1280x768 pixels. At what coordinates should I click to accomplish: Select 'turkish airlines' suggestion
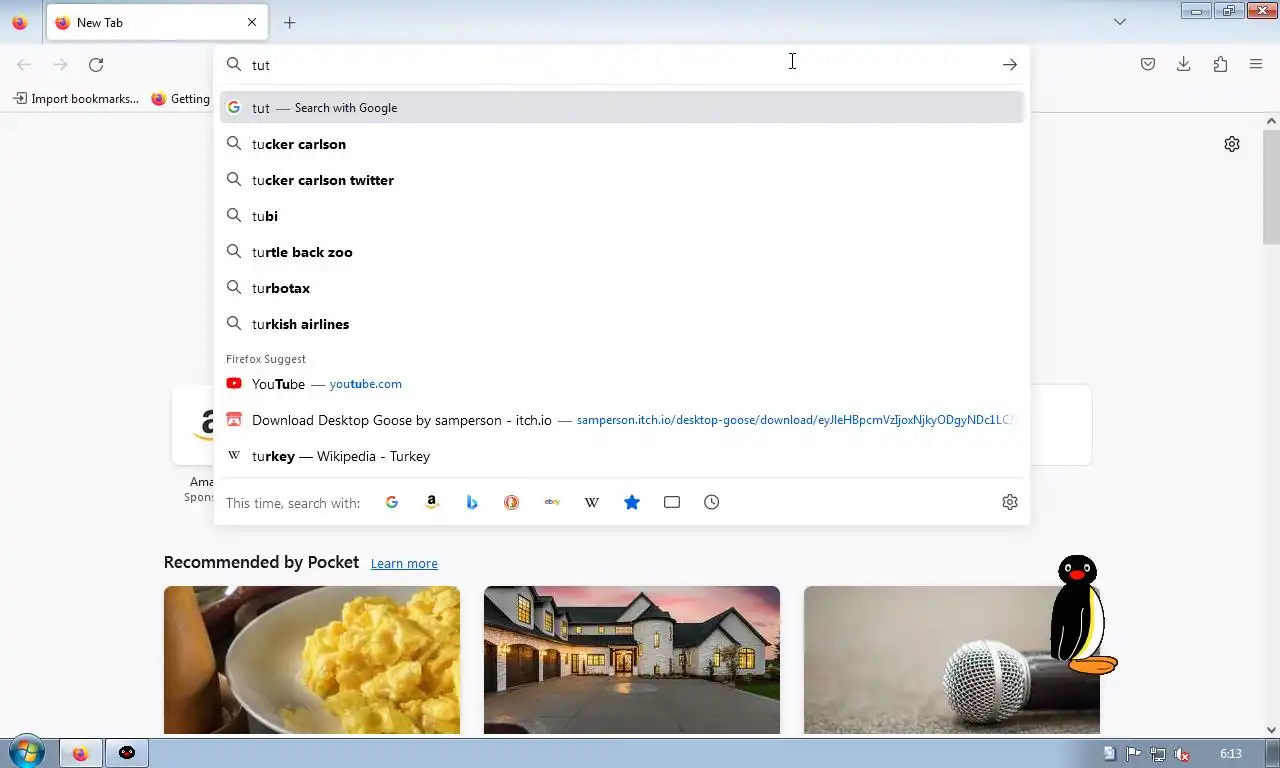coord(622,324)
